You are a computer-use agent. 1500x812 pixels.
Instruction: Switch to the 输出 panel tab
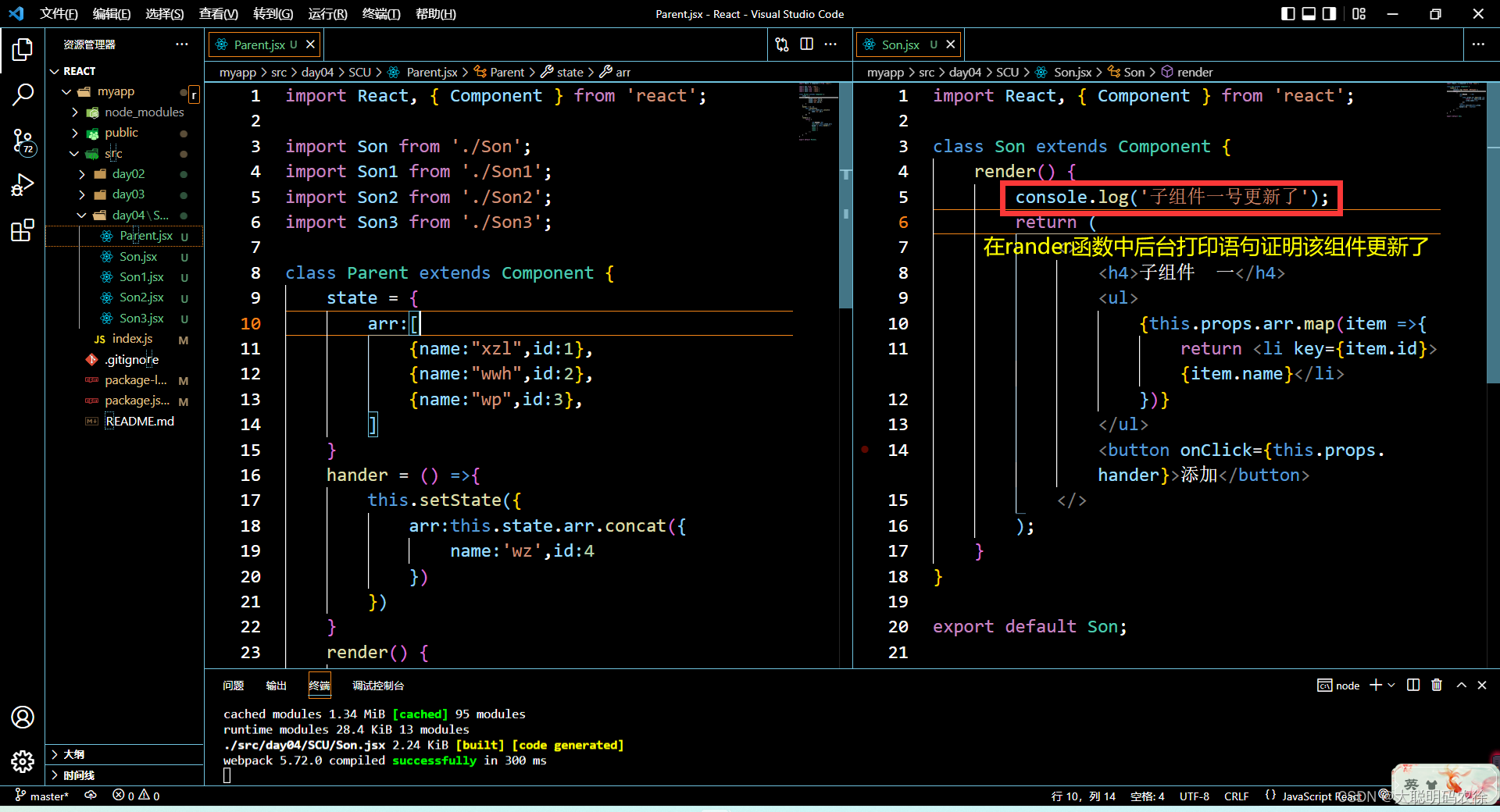(x=276, y=686)
